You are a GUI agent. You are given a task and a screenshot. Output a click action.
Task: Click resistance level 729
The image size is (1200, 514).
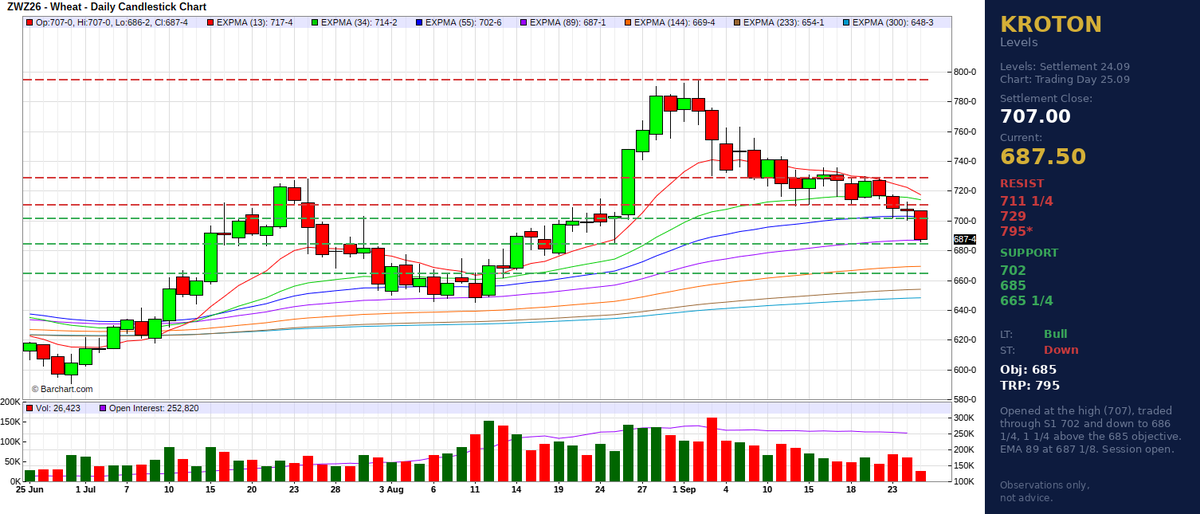pos(1011,215)
